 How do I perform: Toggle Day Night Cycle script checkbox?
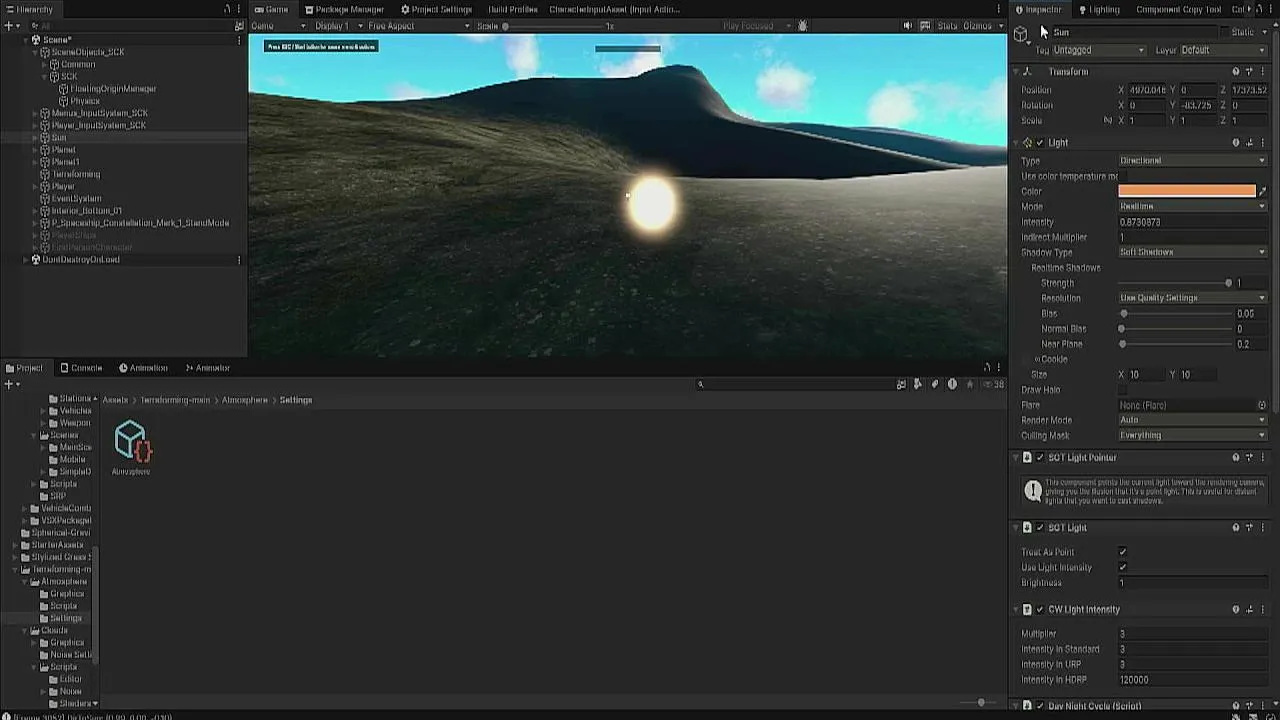pyautogui.click(x=1040, y=706)
